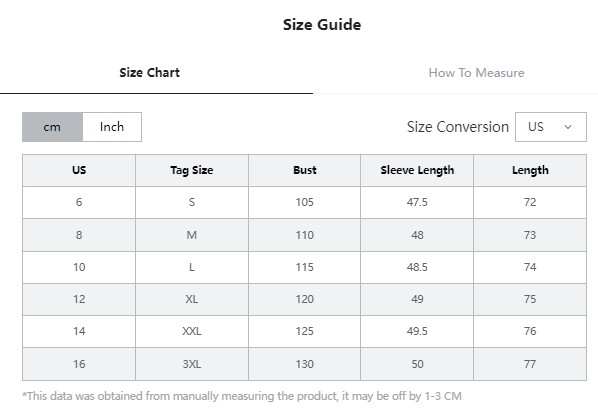Select the XL tag size cell
The width and height of the screenshot is (598, 419).
(x=192, y=299)
